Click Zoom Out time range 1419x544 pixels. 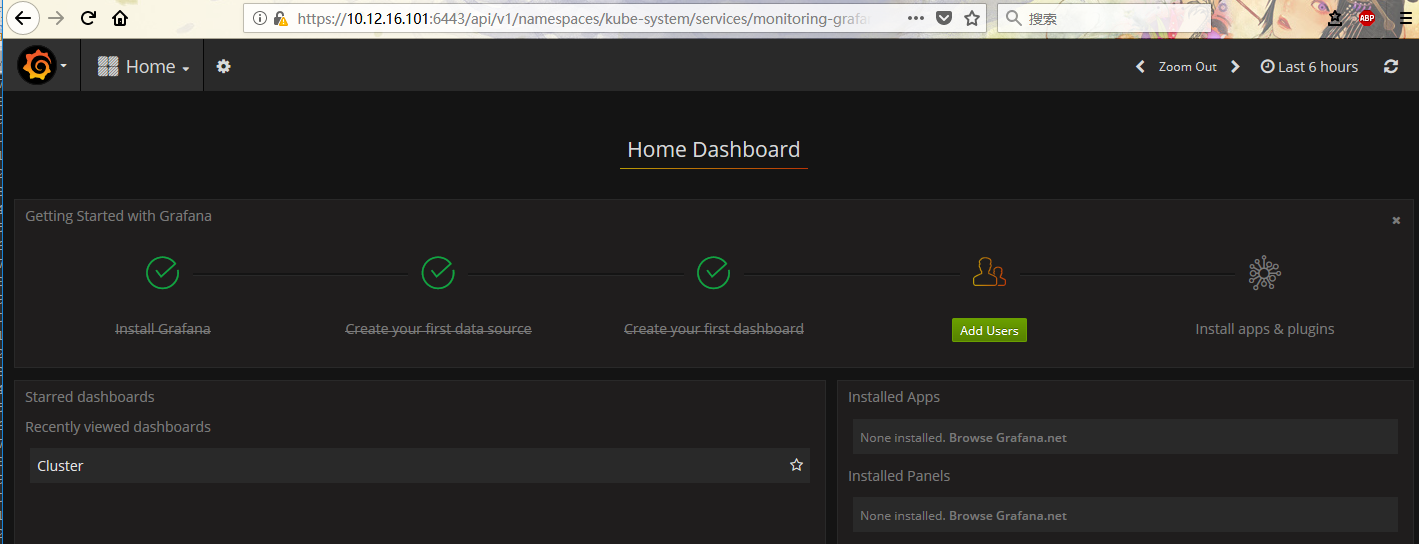[x=1187, y=67]
